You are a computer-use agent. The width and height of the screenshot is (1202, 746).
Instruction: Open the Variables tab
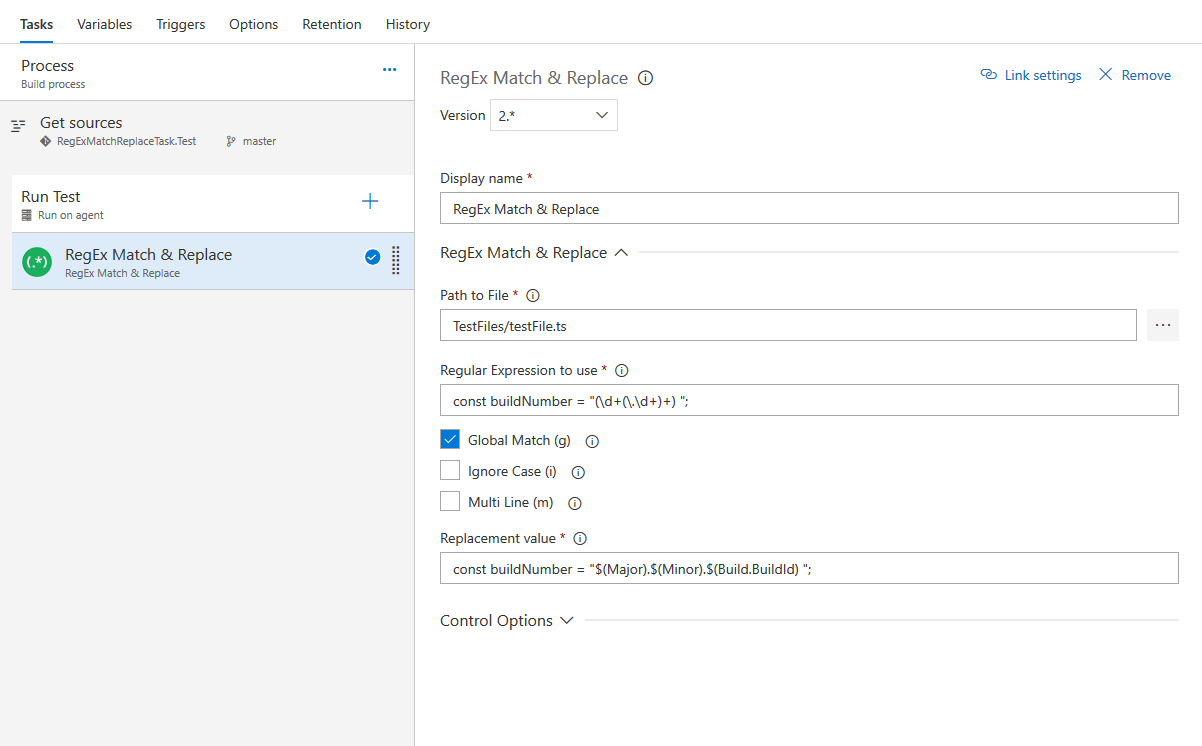point(105,24)
